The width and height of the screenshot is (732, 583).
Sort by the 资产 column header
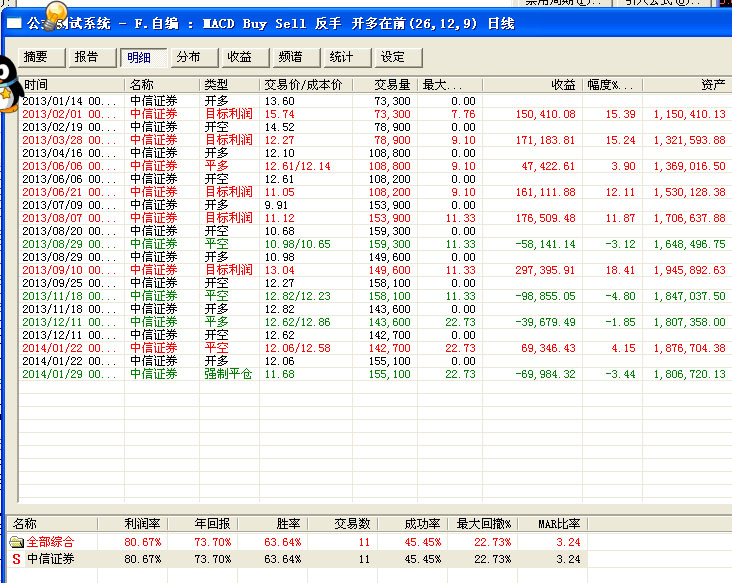tap(687, 85)
